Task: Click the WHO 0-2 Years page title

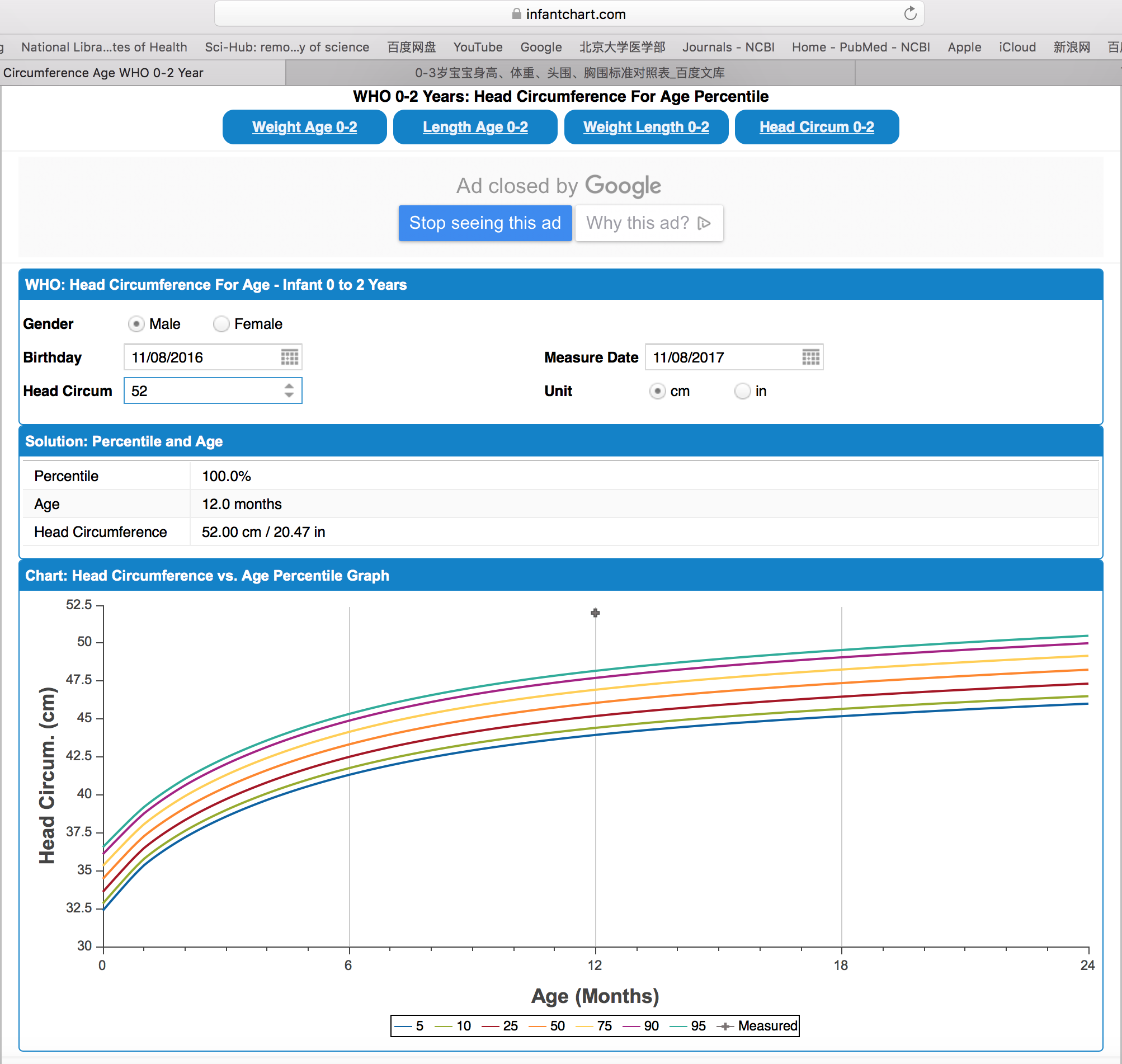Action: 560,96
